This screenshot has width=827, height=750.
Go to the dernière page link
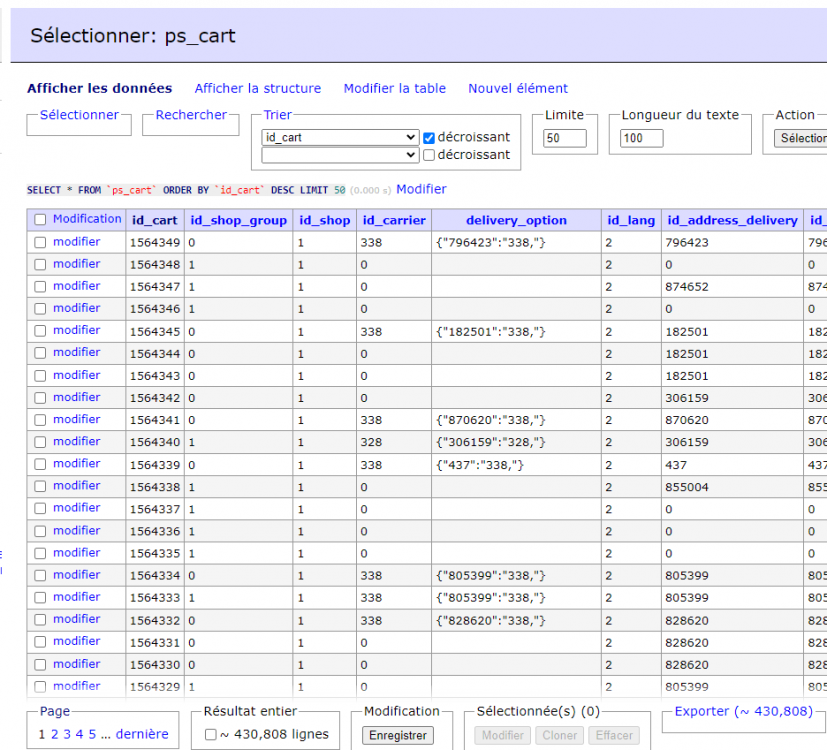(x=142, y=734)
